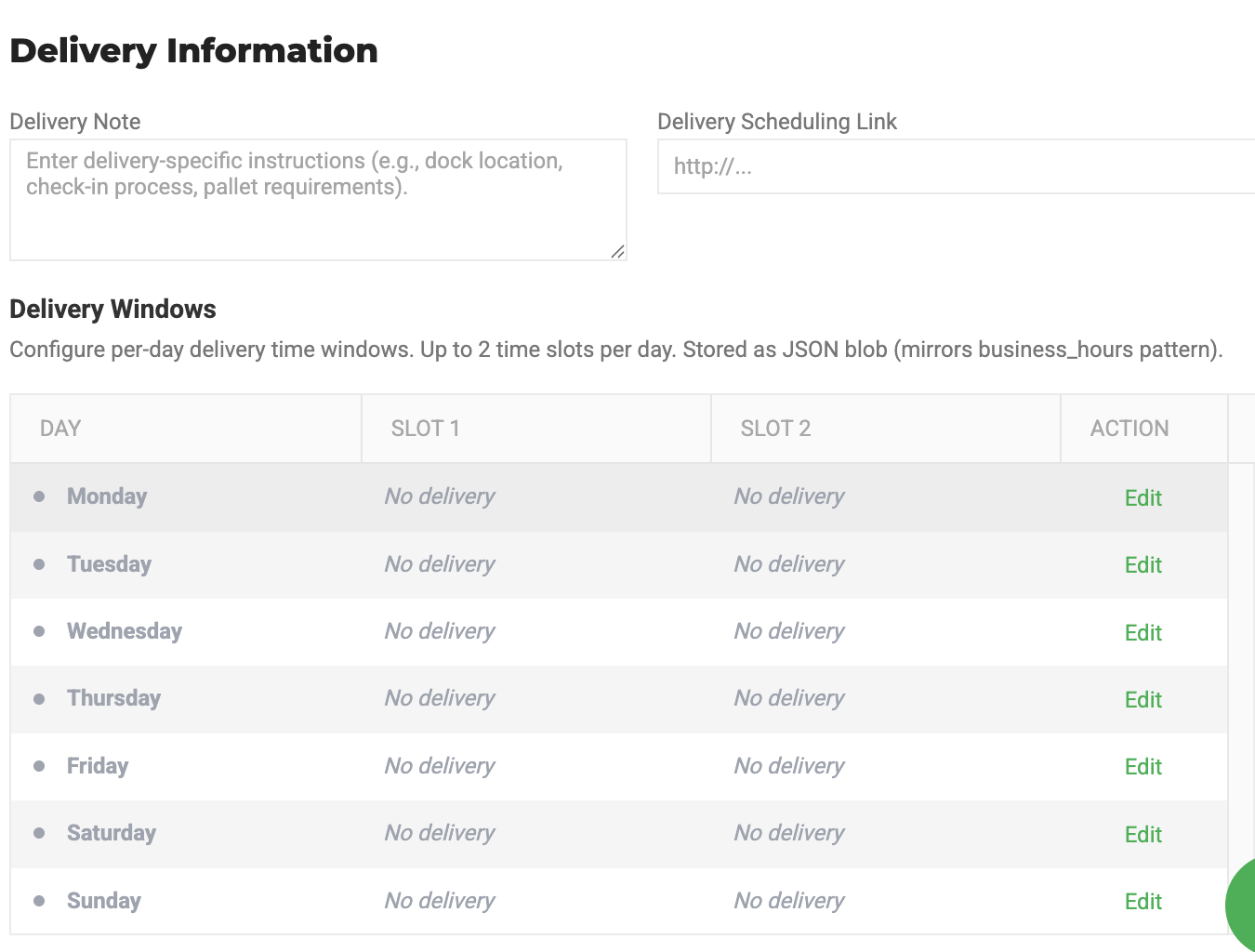
Task: Click Edit link for Monday row
Action: [1143, 497]
